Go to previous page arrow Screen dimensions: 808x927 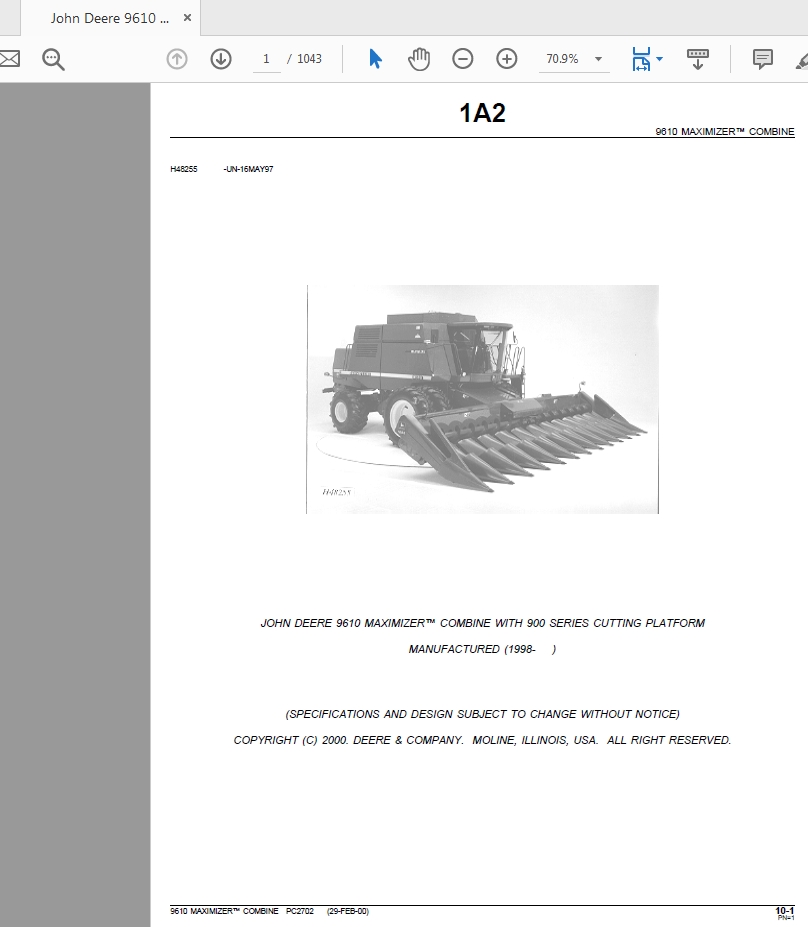pyautogui.click(x=177, y=59)
